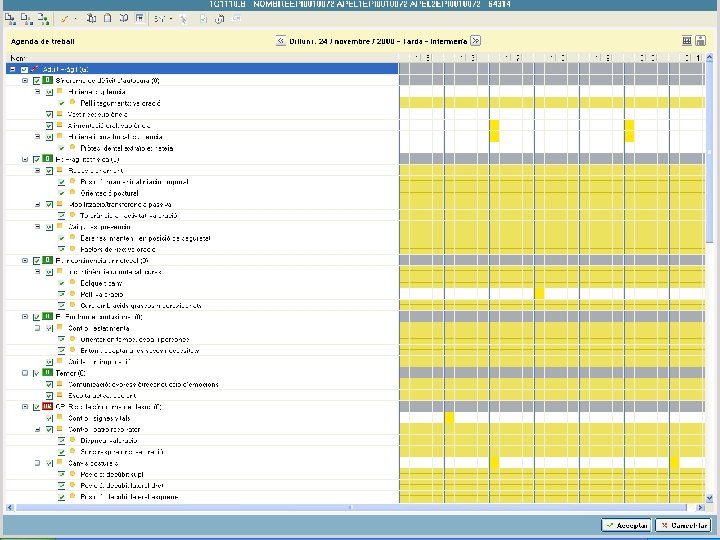This screenshot has height=540, width=720.
Task: Collapse the Temor node
Action: coord(25,373)
